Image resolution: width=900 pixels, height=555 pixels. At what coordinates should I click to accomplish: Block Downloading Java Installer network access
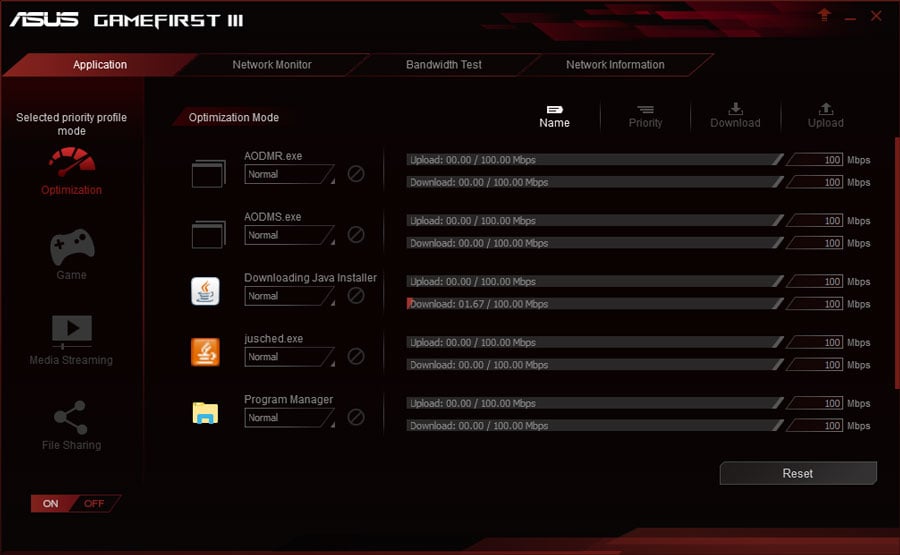point(356,295)
